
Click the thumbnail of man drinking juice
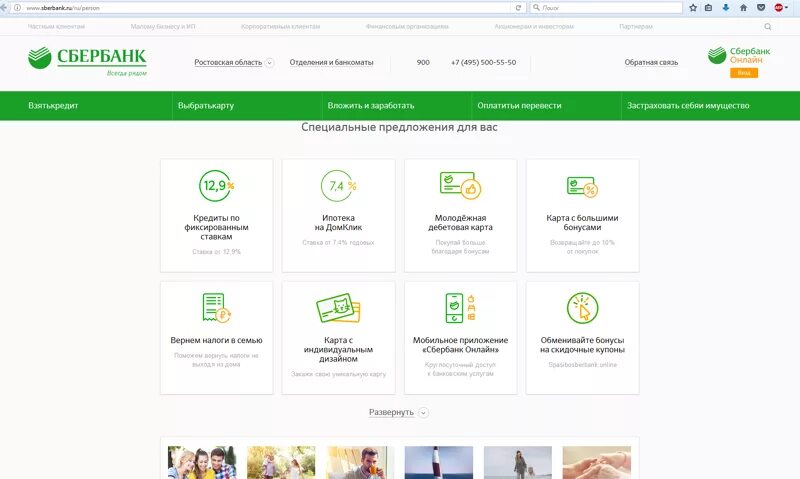(x=360, y=462)
